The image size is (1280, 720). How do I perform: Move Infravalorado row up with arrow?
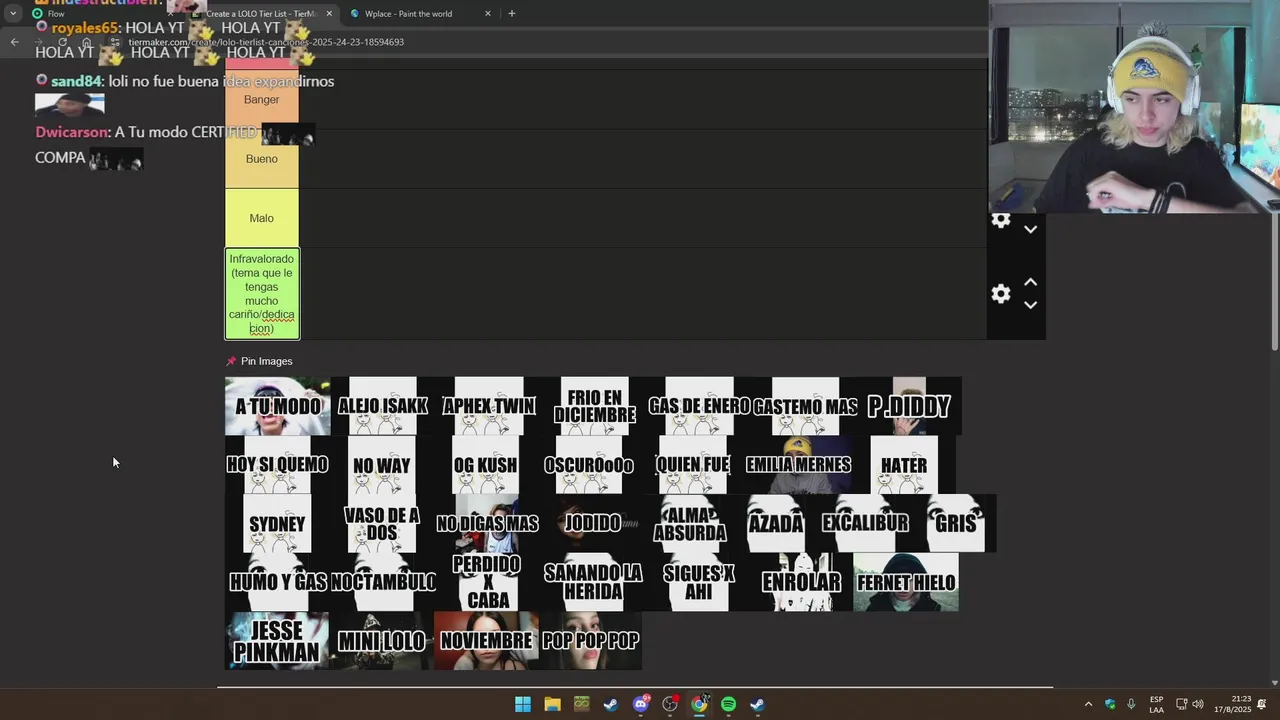point(1030,283)
